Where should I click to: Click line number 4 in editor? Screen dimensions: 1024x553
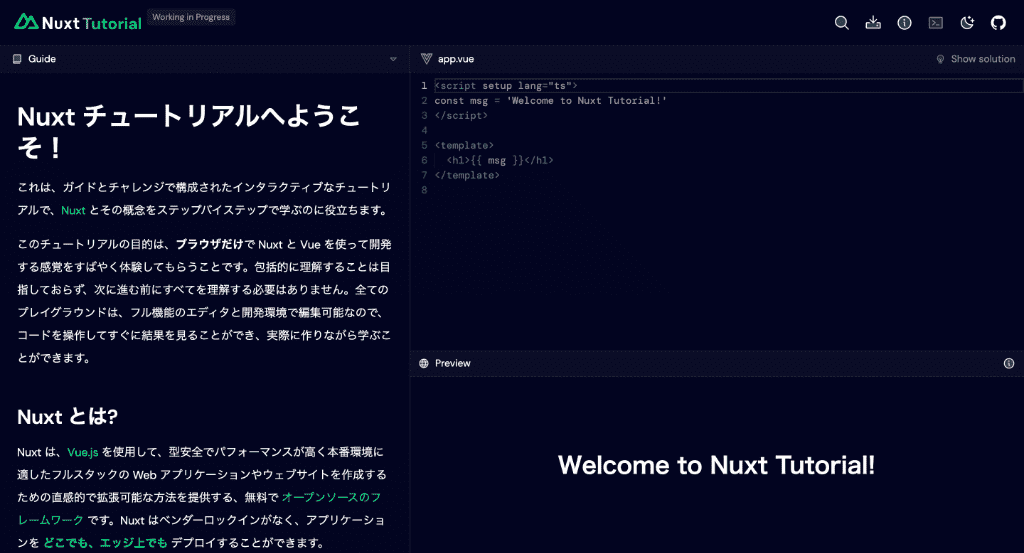pos(424,131)
